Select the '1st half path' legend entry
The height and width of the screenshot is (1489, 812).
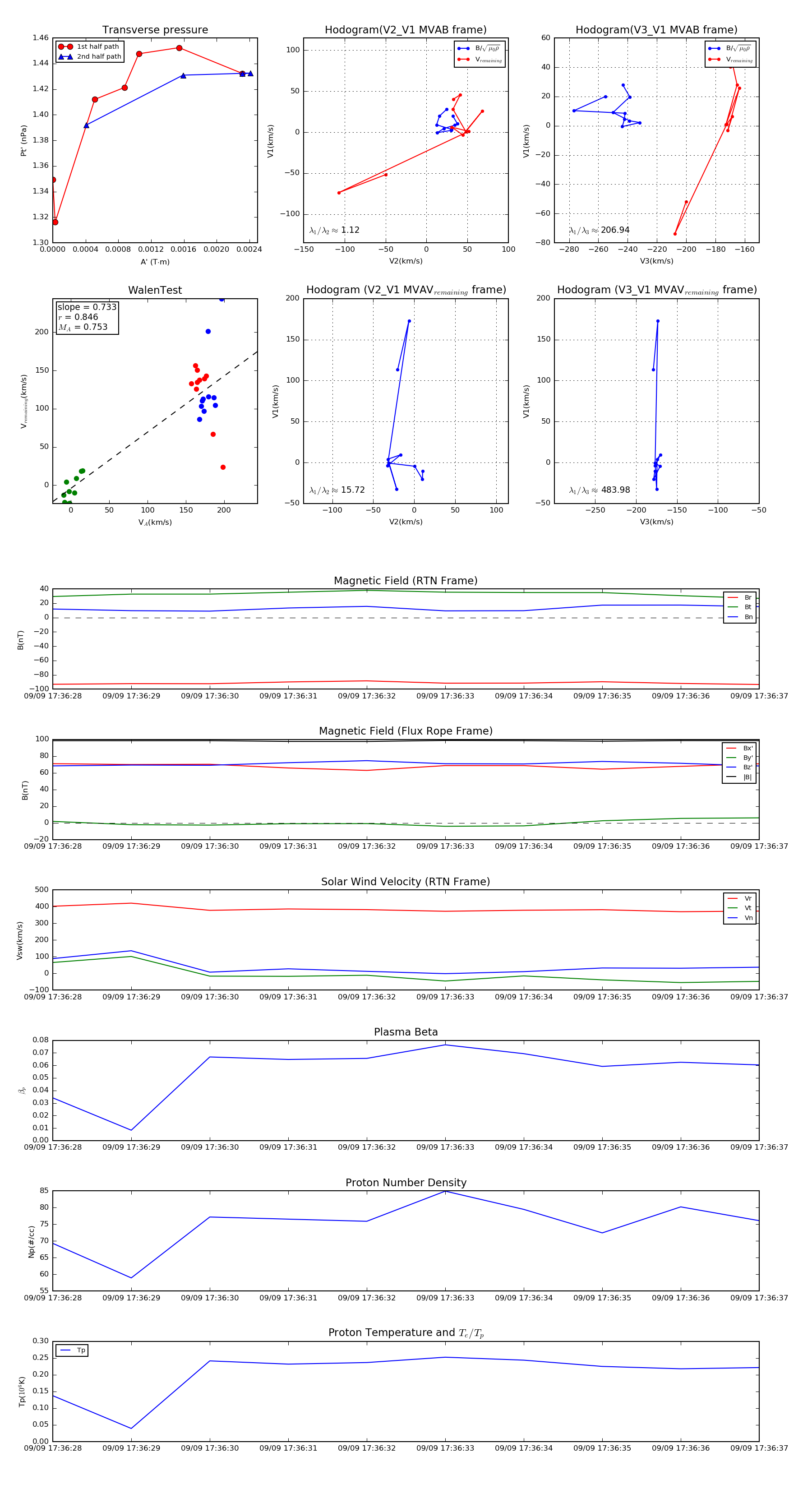click(89, 47)
